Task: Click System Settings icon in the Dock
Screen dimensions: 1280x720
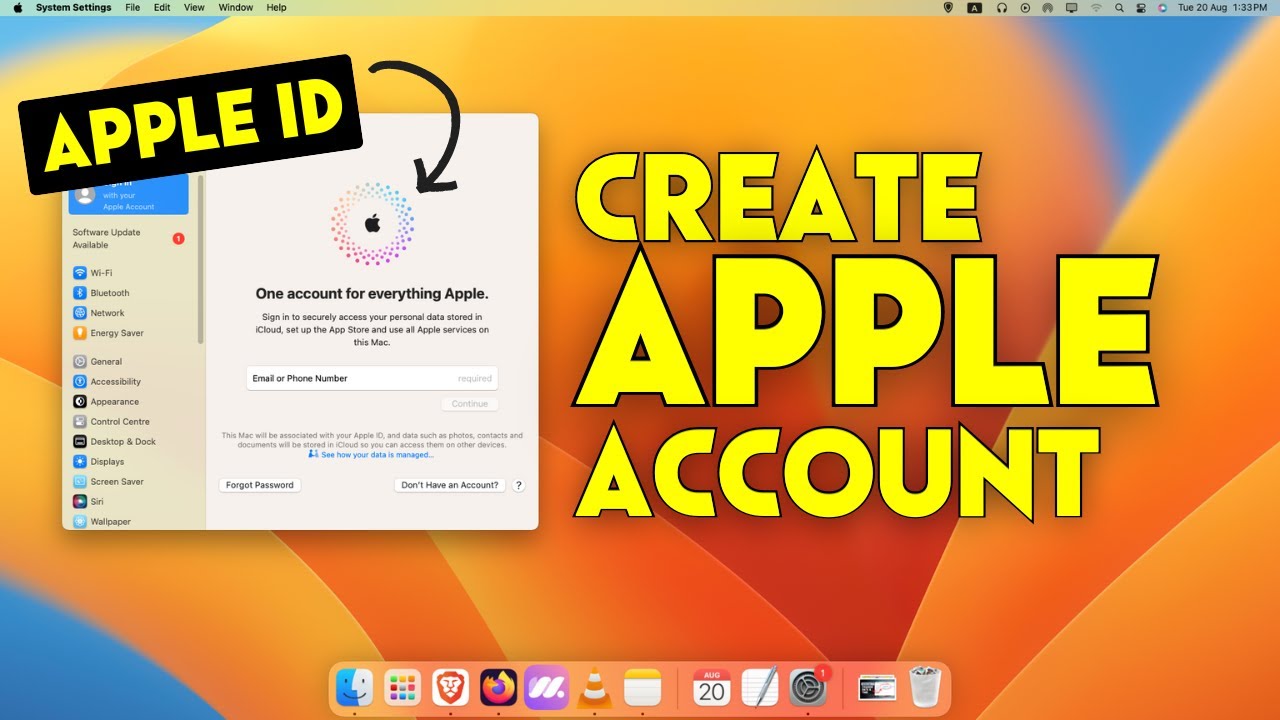Action: (808, 688)
